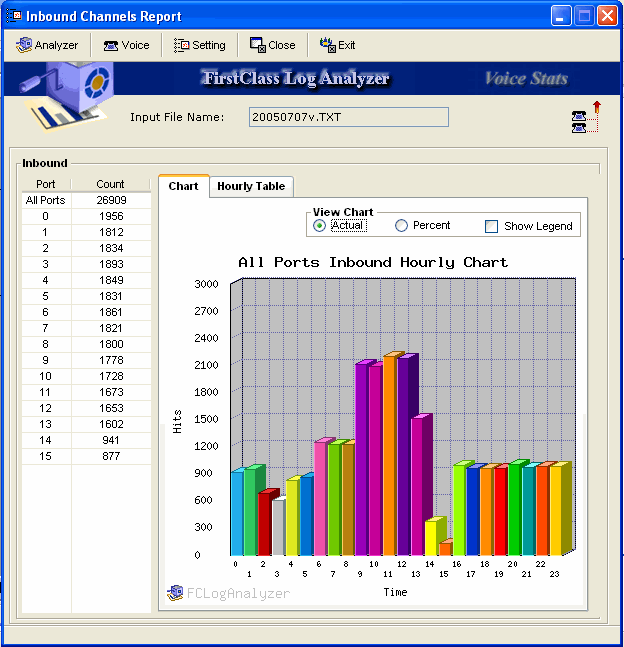Switch to the Hourly Table tab
This screenshot has width=624, height=647.
point(251,186)
